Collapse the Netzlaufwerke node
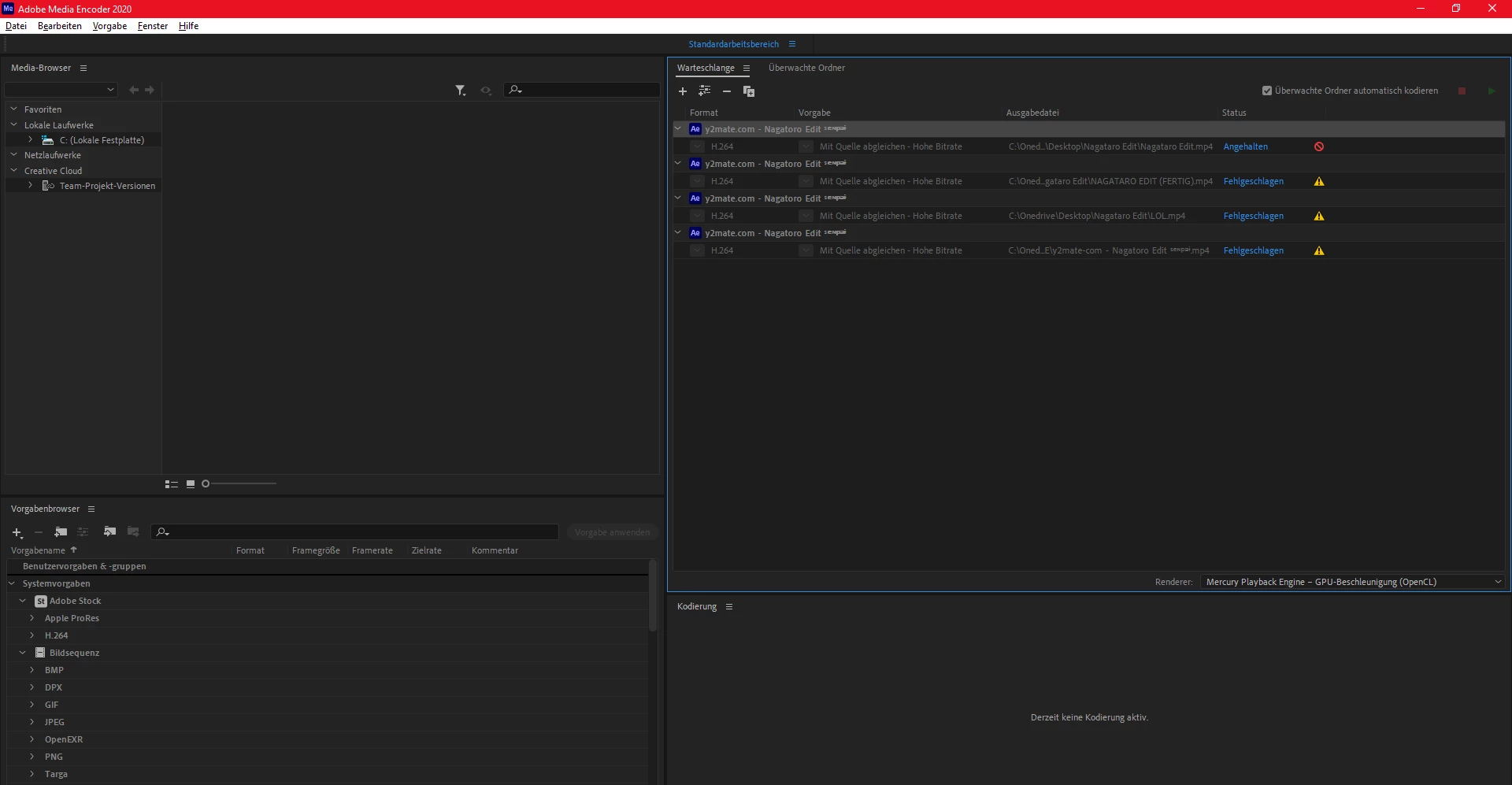This screenshot has width=1512, height=785. pyautogui.click(x=13, y=155)
